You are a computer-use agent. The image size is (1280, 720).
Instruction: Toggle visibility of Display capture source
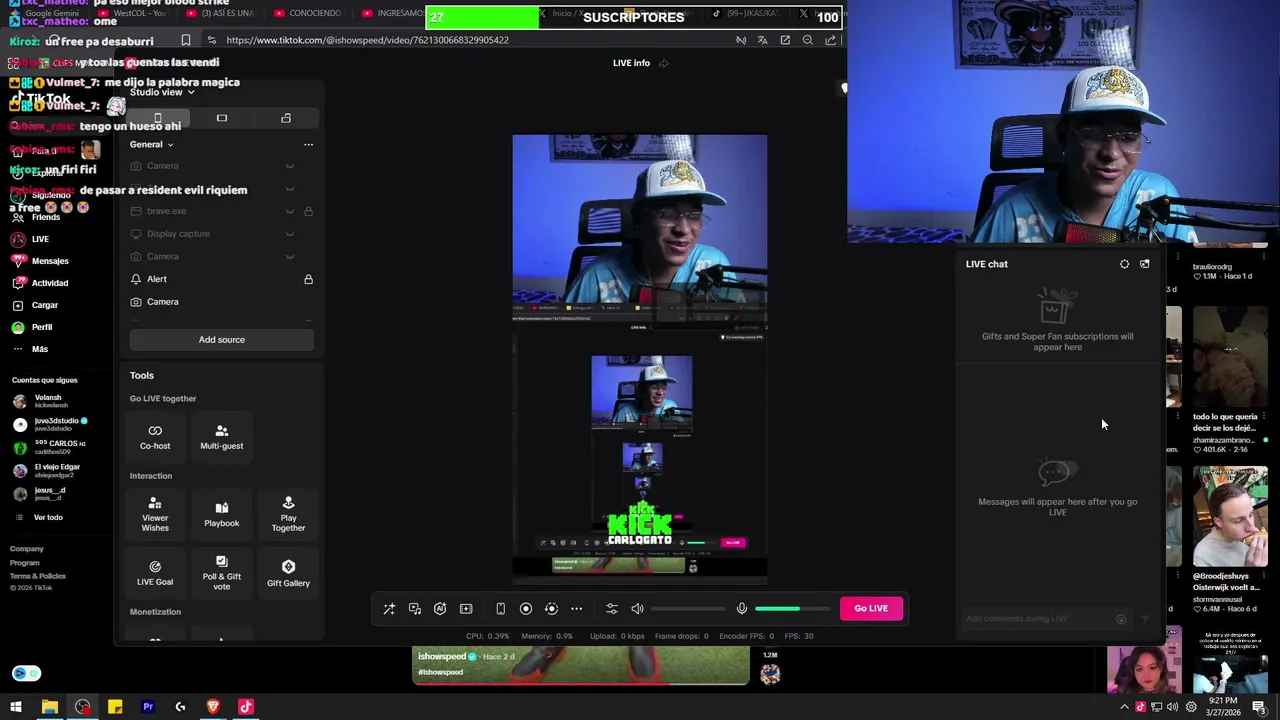(290, 234)
